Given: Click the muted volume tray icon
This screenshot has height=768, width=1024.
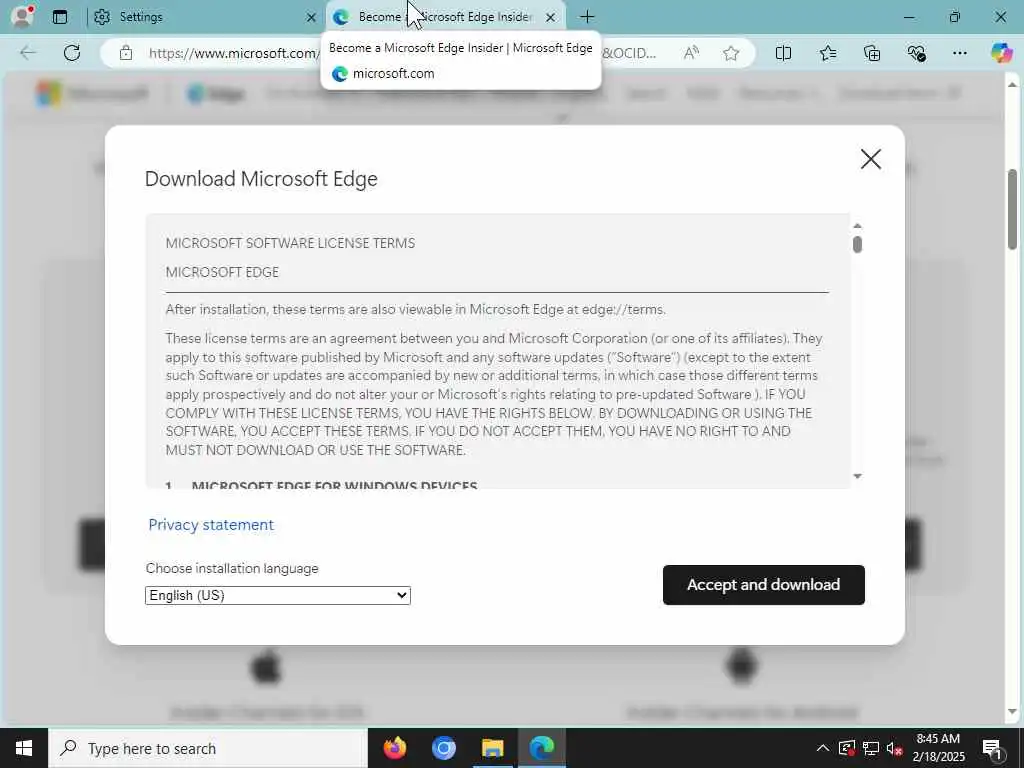Looking at the screenshot, I should tap(895, 748).
